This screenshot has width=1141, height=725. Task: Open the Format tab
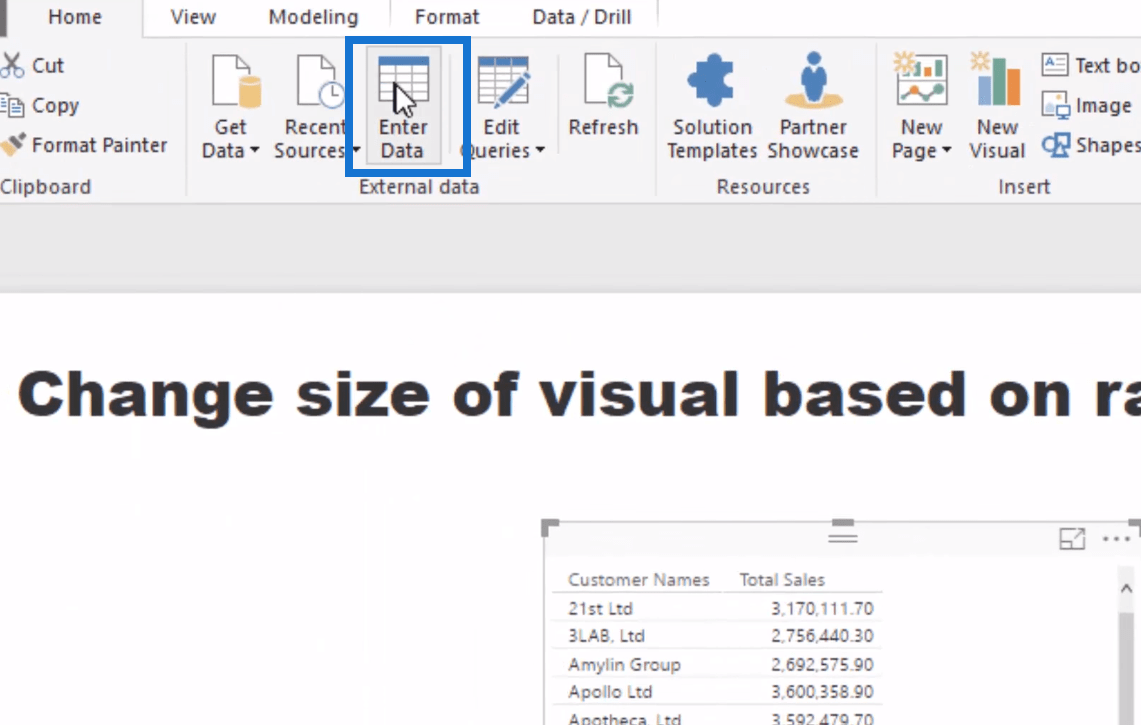point(447,17)
